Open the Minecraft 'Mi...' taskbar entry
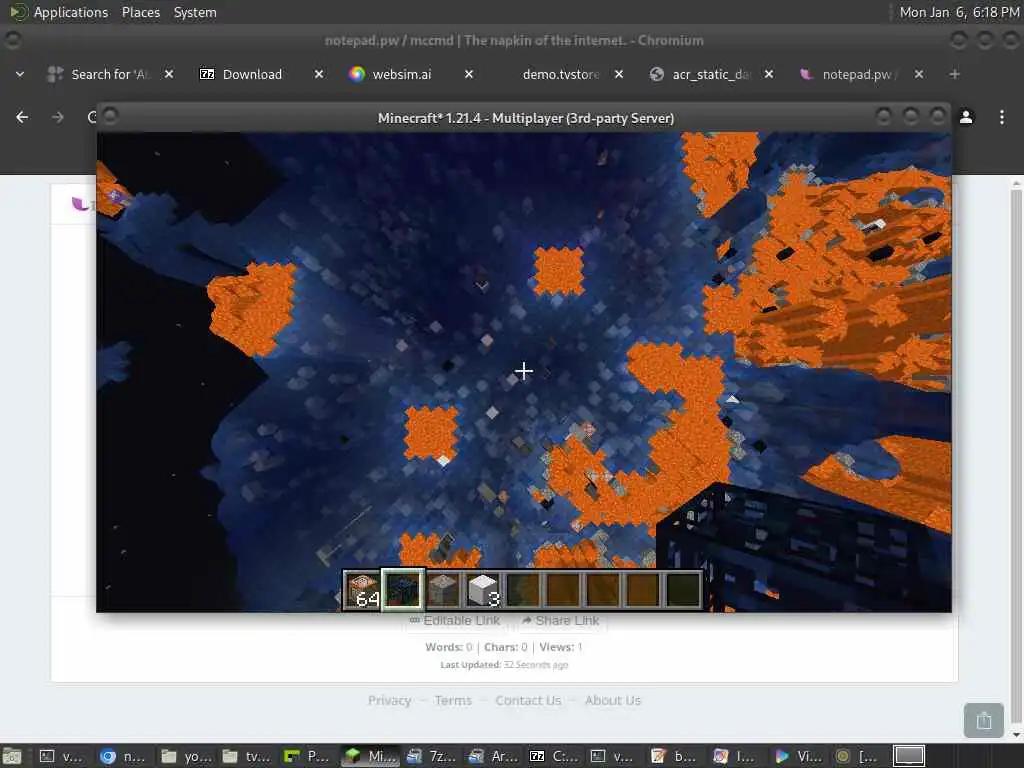The image size is (1024, 768). pos(370,756)
